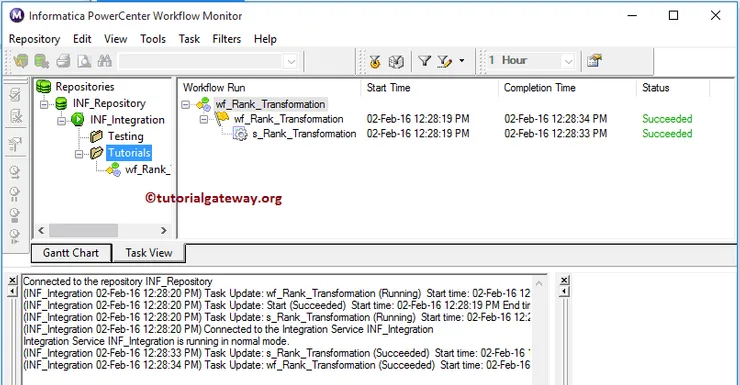This screenshot has width=740, height=385.
Task: Click the Testing folder icon
Action: click(x=96, y=136)
